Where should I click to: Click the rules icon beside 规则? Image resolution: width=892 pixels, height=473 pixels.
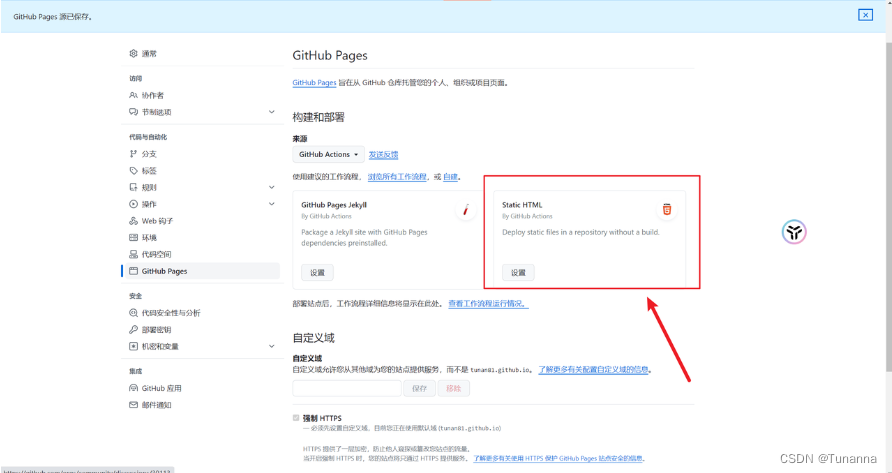pyautogui.click(x=133, y=187)
